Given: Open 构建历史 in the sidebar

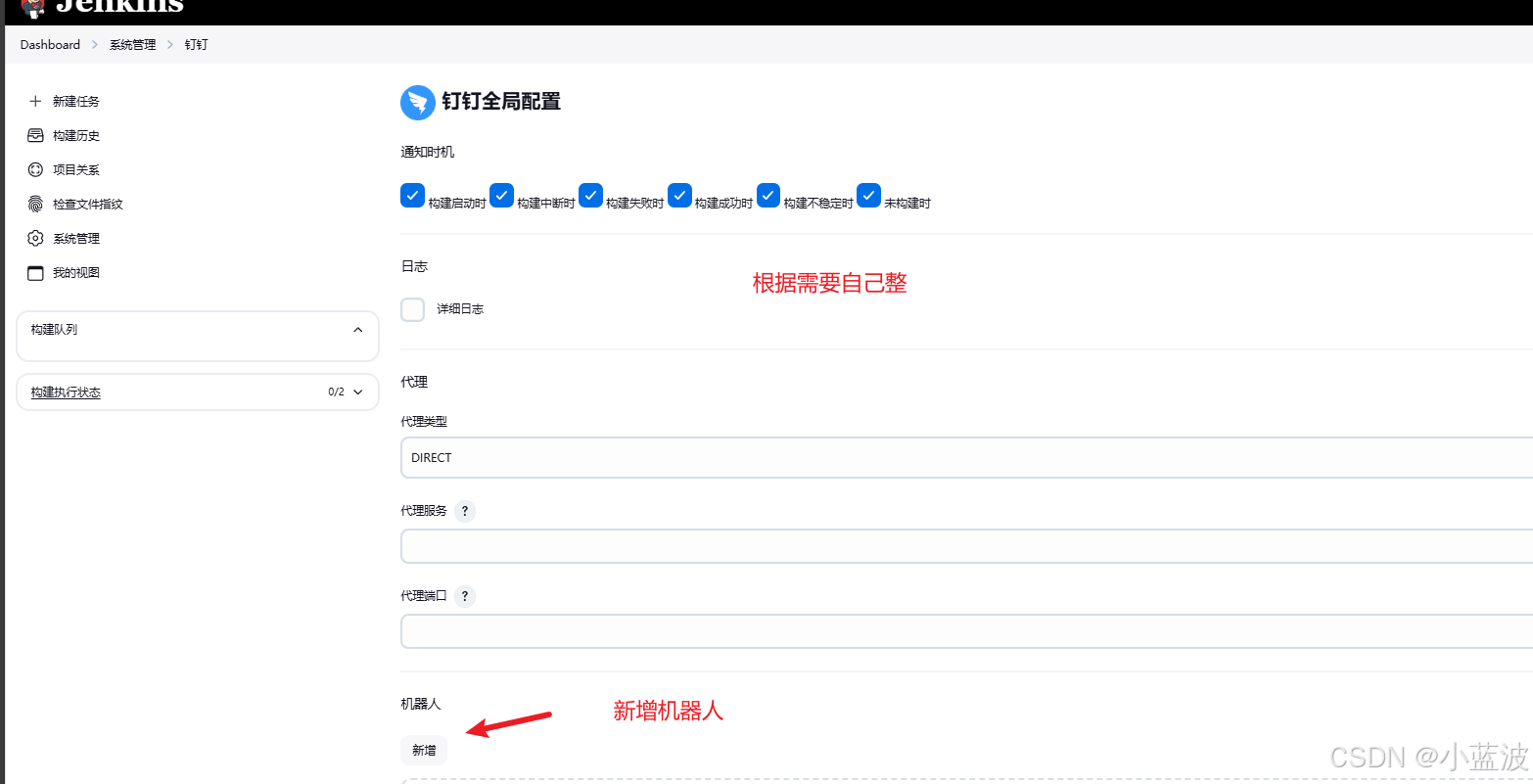Looking at the screenshot, I should pos(75,135).
